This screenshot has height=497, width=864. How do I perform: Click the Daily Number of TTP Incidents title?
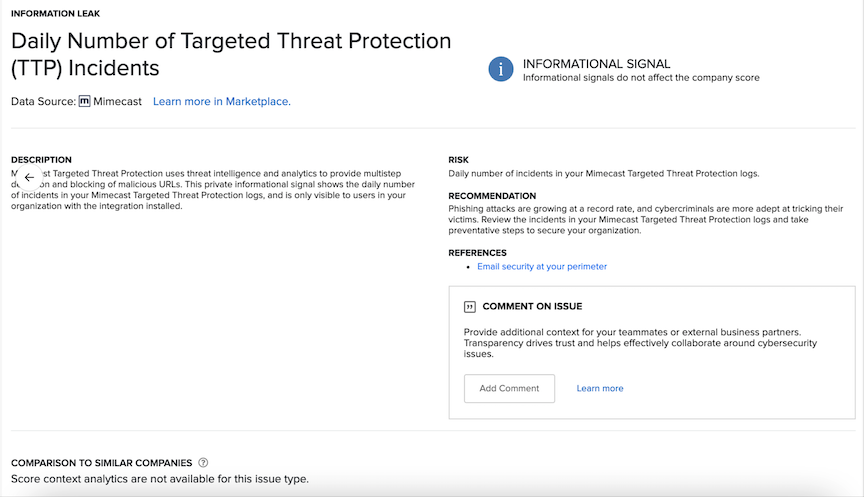230,55
